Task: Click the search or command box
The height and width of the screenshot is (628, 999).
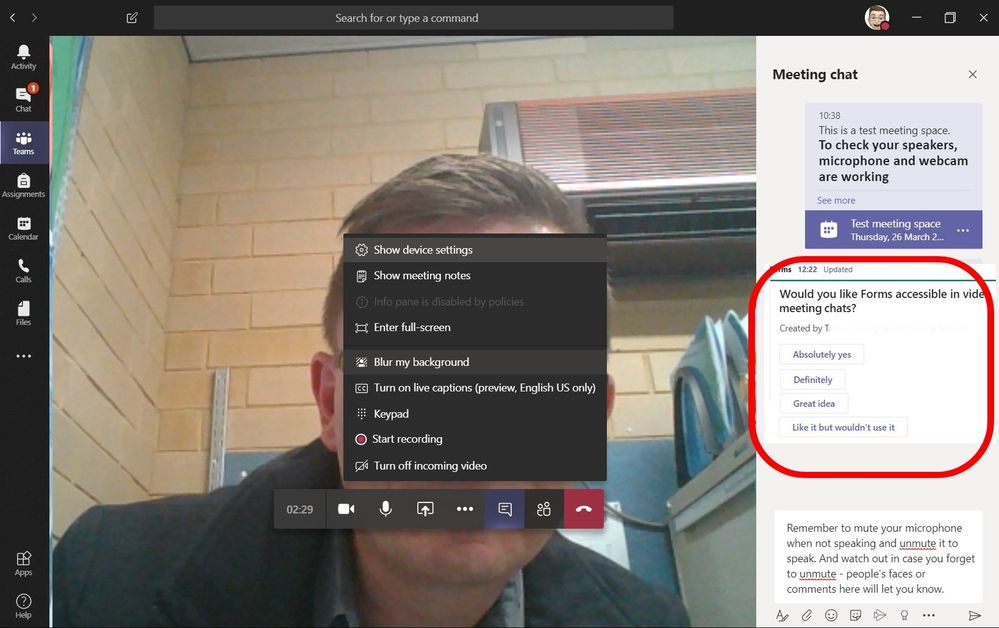Action: (x=413, y=18)
